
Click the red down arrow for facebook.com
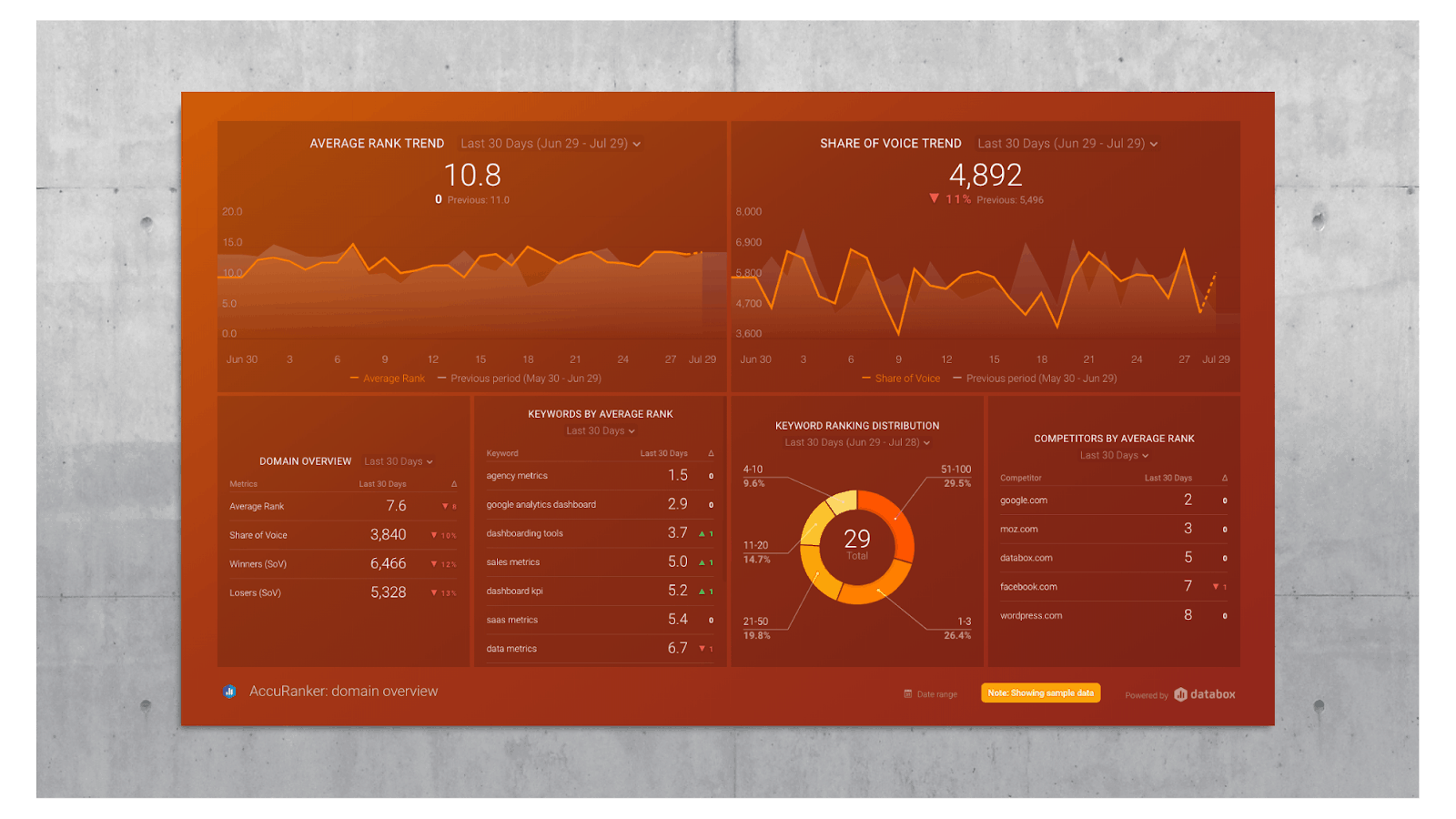pyautogui.click(x=1216, y=587)
